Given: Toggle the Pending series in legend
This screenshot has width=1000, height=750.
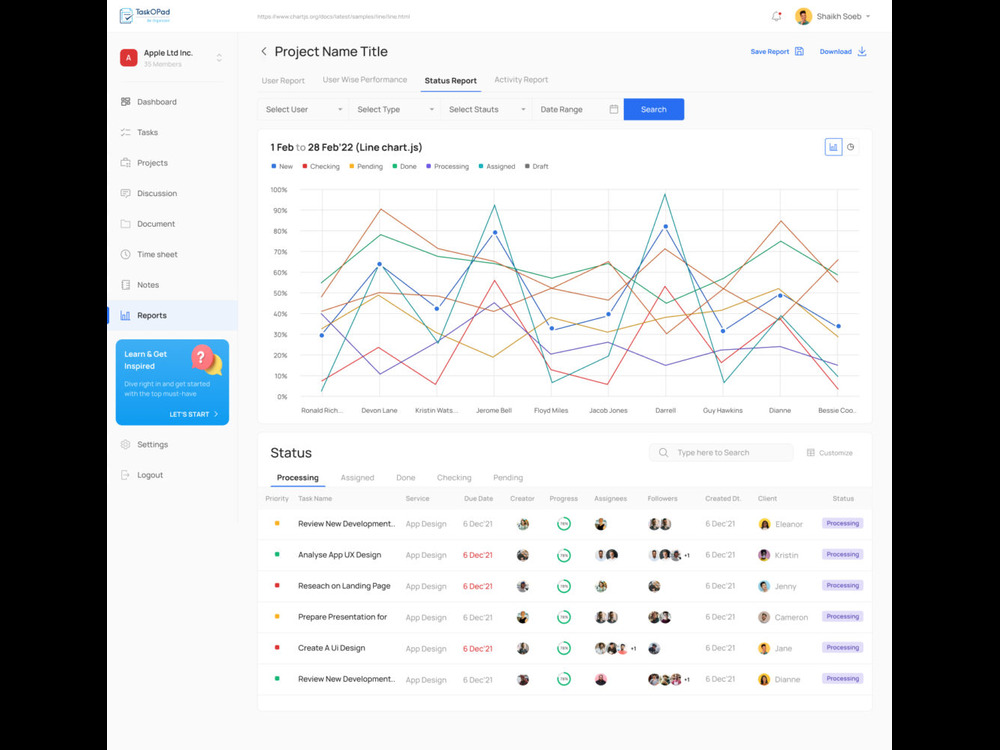Looking at the screenshot, I should [366, 166].
